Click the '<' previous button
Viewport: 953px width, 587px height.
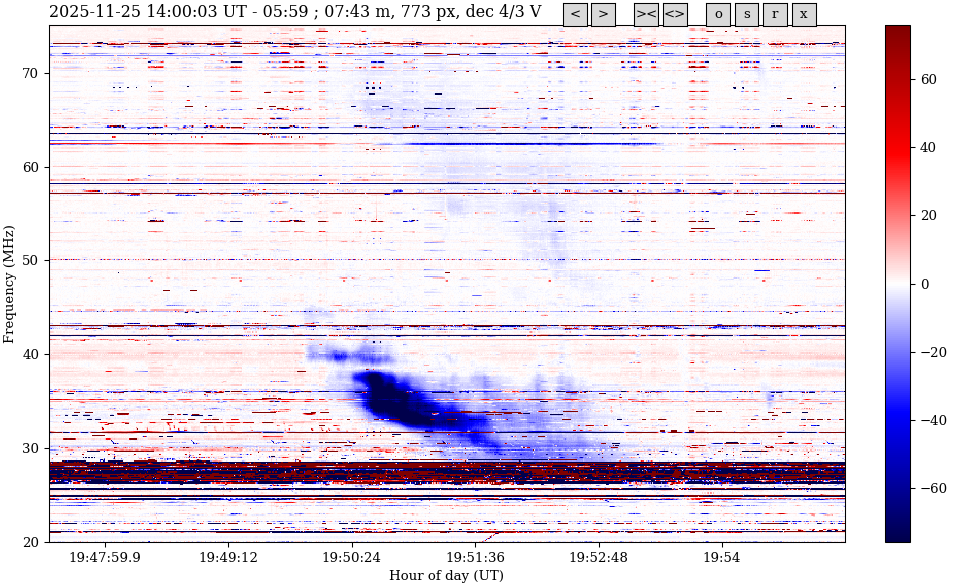click(575, 14)
